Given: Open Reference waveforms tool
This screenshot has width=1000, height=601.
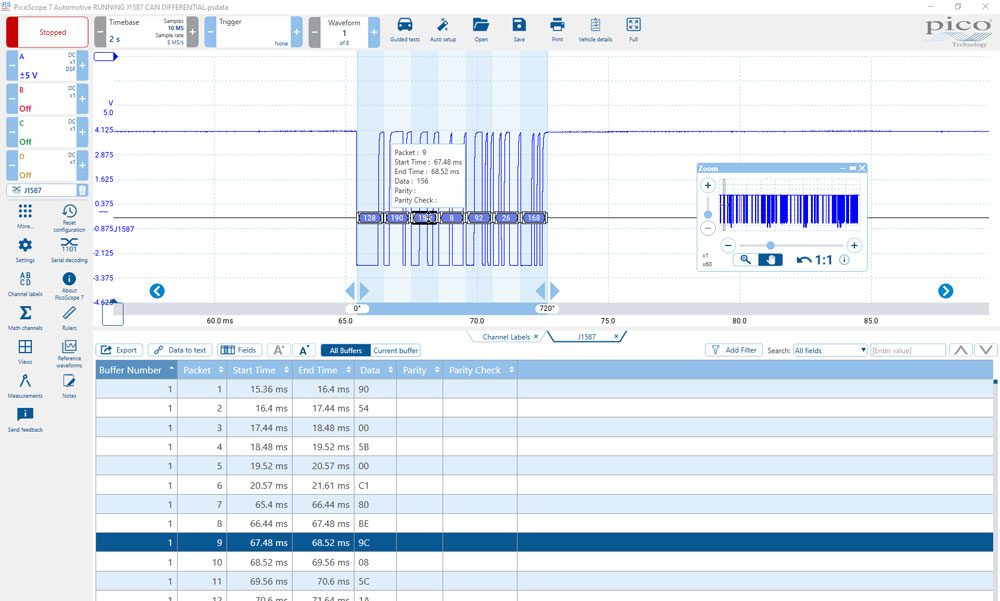Looking at the screenshot, I should pyautogui.click(x=69, y=353).
